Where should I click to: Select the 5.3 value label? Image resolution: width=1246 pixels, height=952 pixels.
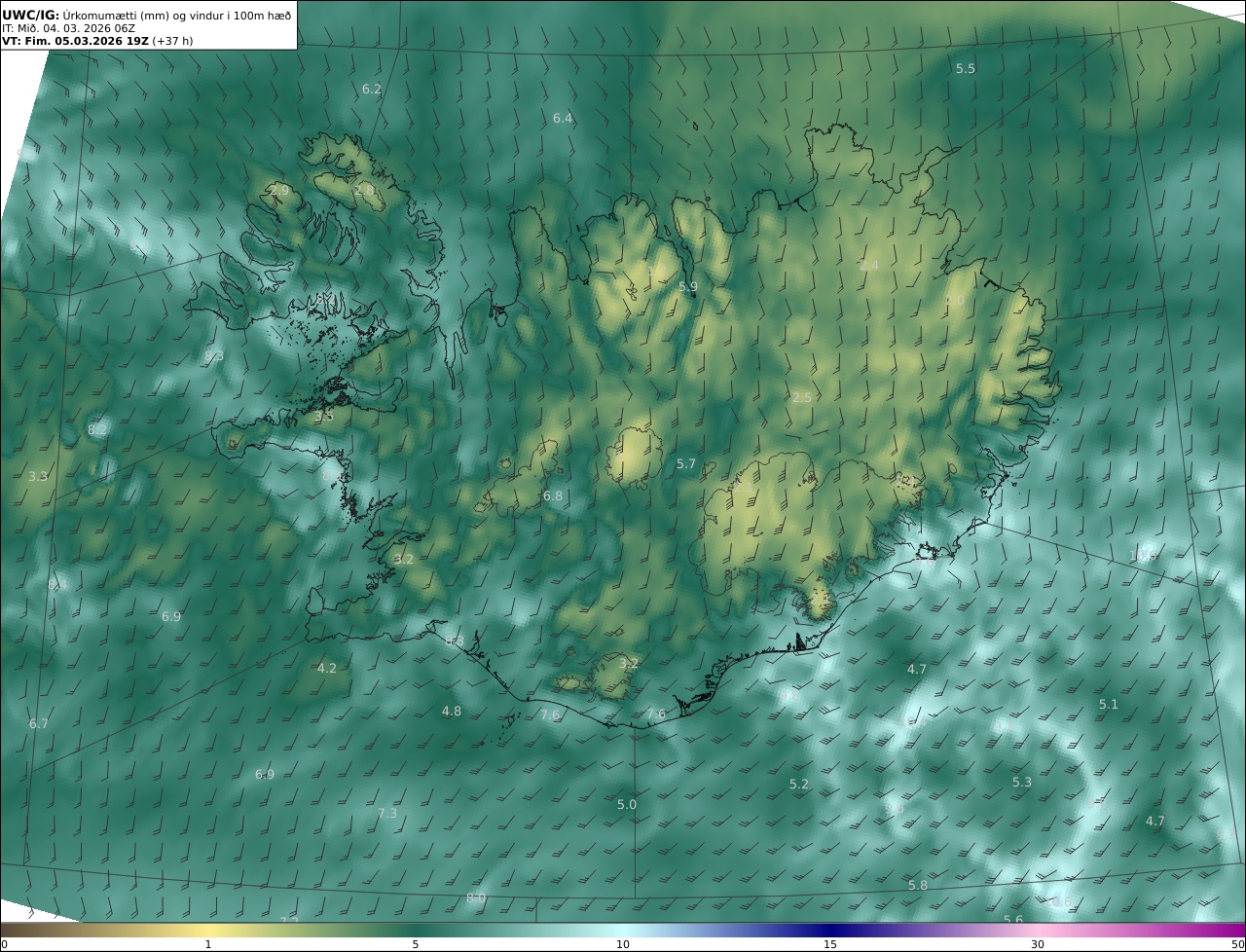(1022, 782)
